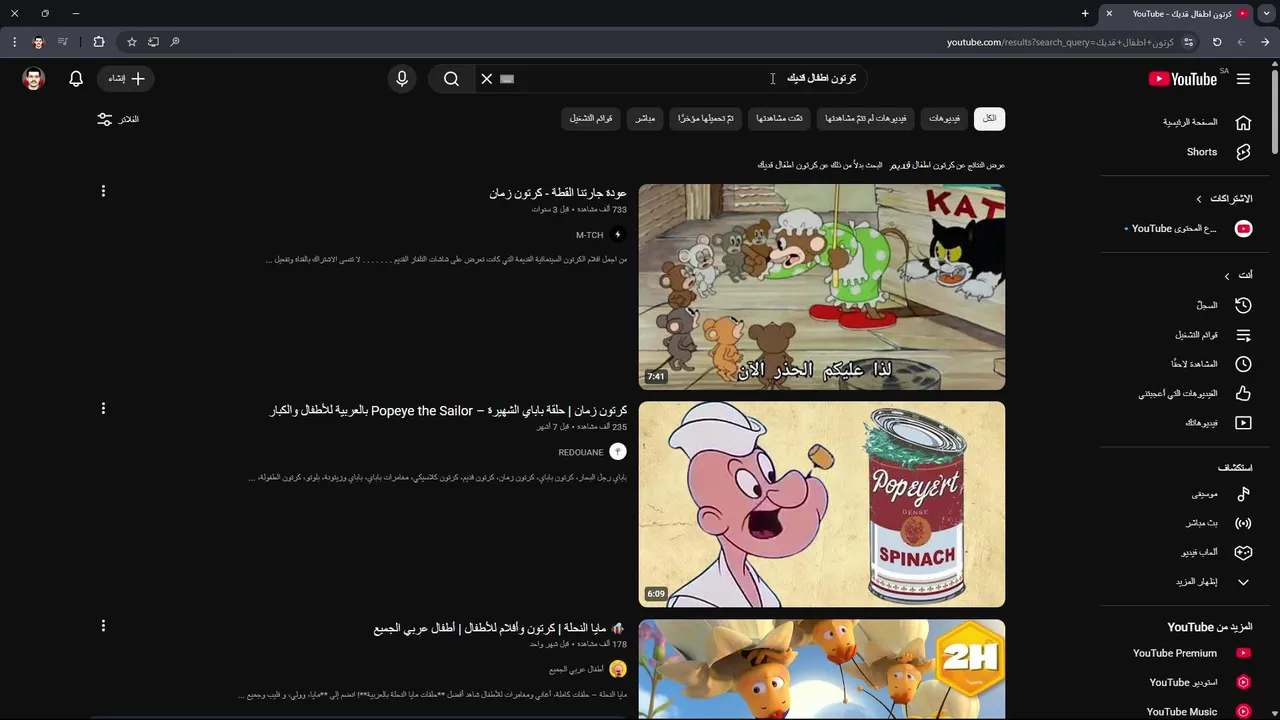Play the Maya the Bee 2H thumbnail
This screenshot has width=1280, height=720.
pyautogui.click(x=822, y=670)
